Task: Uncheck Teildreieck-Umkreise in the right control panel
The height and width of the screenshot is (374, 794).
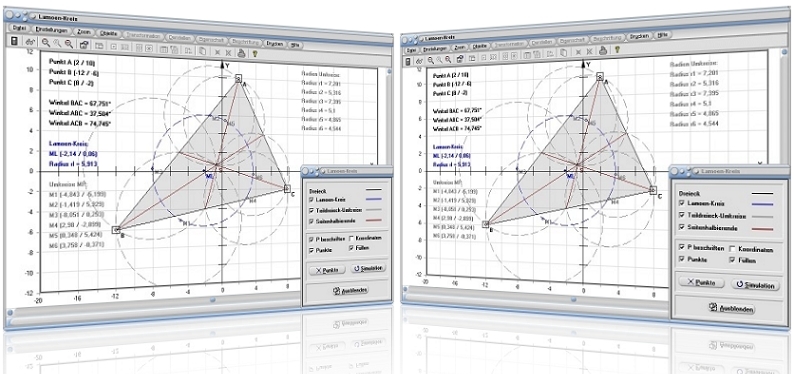Action: [682, 215]
